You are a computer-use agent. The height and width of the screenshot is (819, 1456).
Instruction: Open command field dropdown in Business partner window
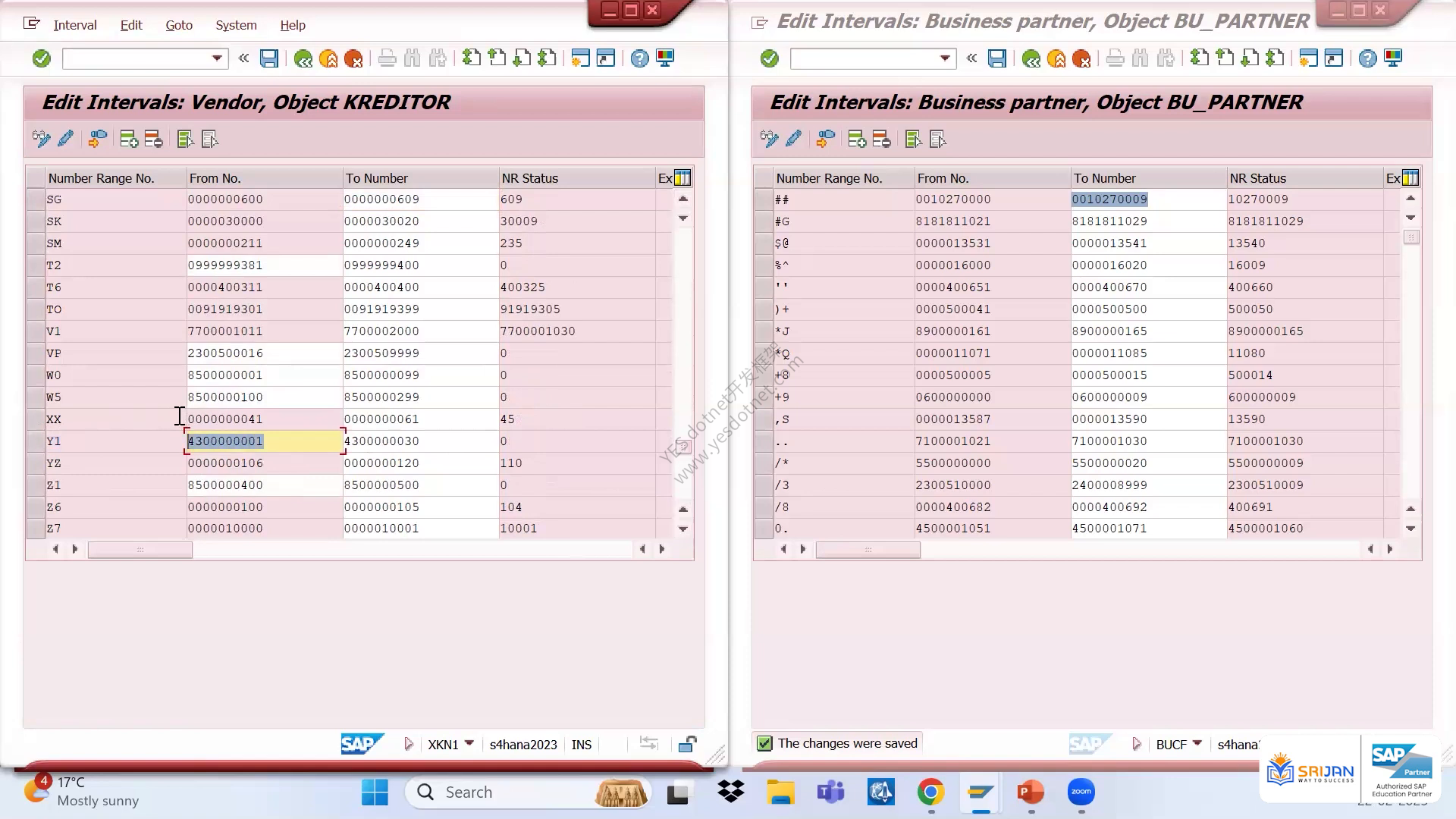pos(945,58)
